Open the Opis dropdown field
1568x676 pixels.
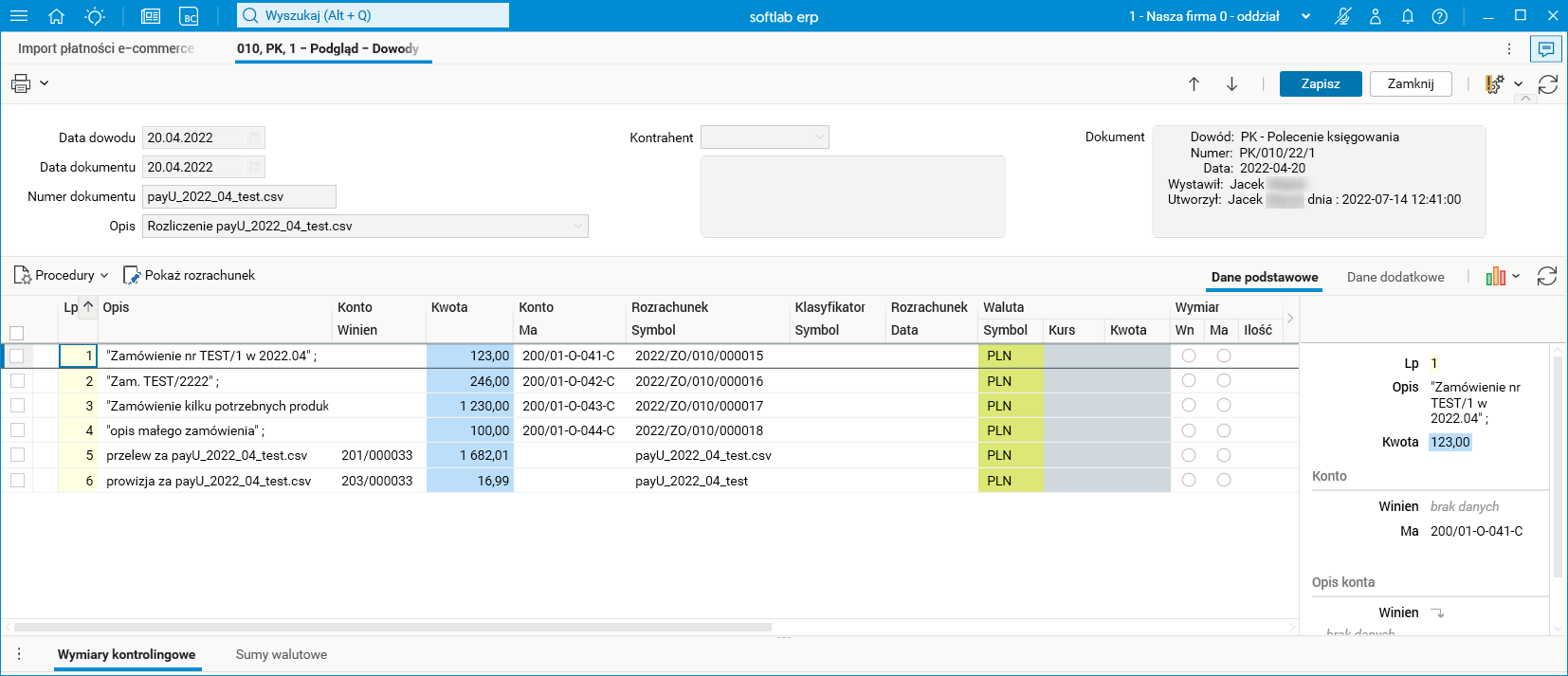[x=365, y=226]
